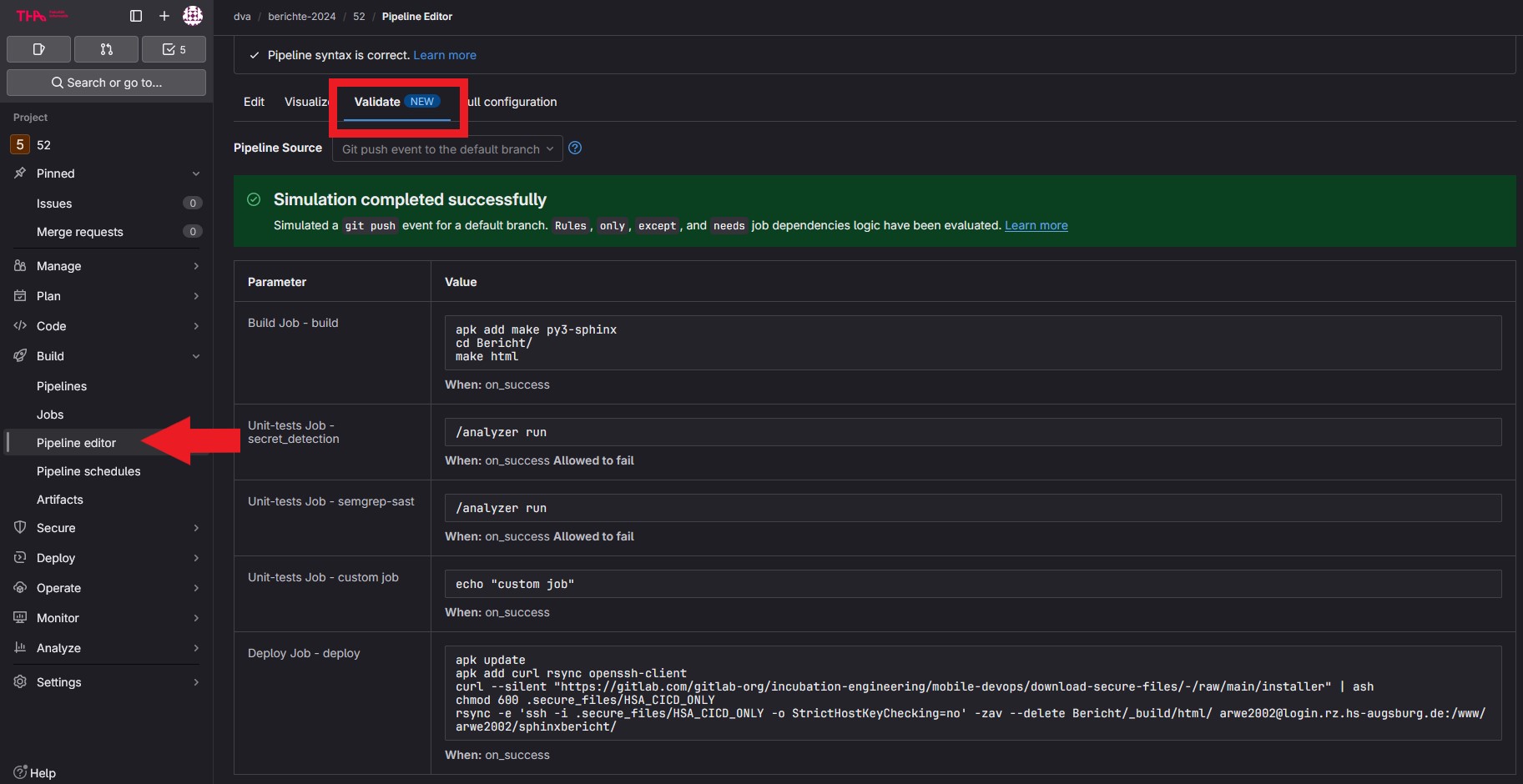Toggle the sidebar collapse icon

[136, 16]
